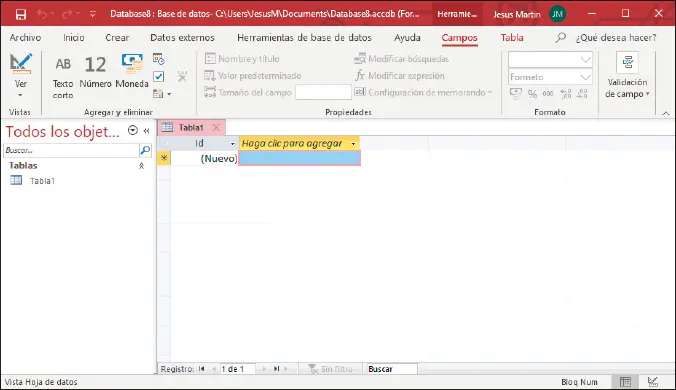Open the Archivo menu
This screenshot has width=676, height=390.
coord(25,38)
